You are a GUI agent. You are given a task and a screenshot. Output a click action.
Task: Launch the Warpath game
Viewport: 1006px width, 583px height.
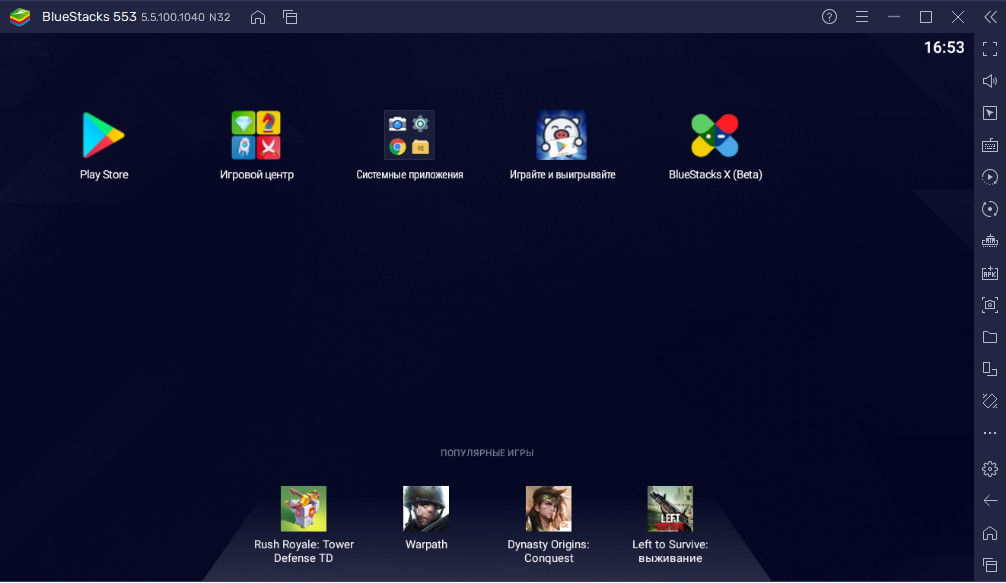click(426, 509)
